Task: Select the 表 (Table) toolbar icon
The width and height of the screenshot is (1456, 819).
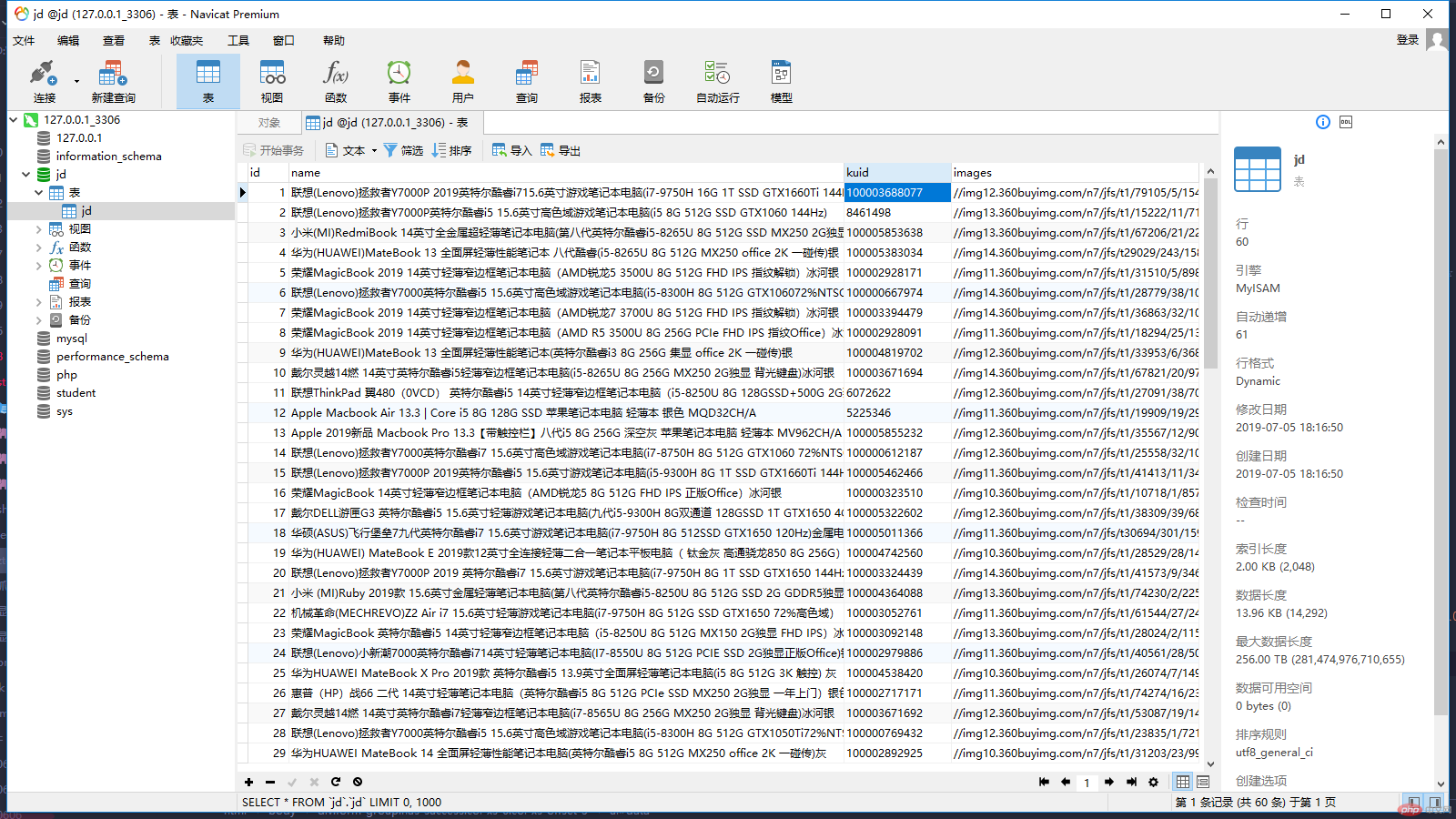Action: coord(208,81)
